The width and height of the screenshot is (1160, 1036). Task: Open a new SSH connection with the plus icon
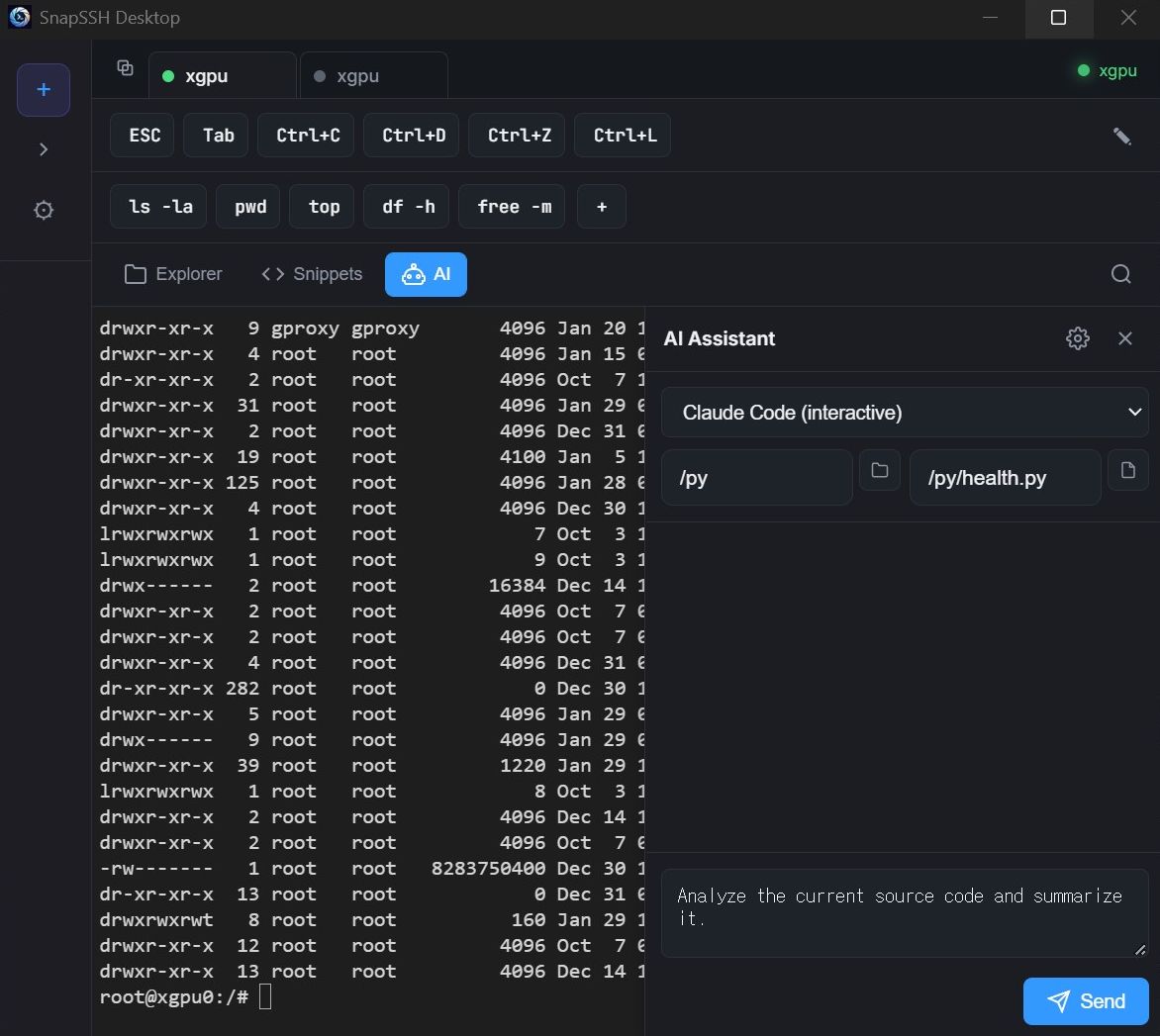[x=44, y=89]
